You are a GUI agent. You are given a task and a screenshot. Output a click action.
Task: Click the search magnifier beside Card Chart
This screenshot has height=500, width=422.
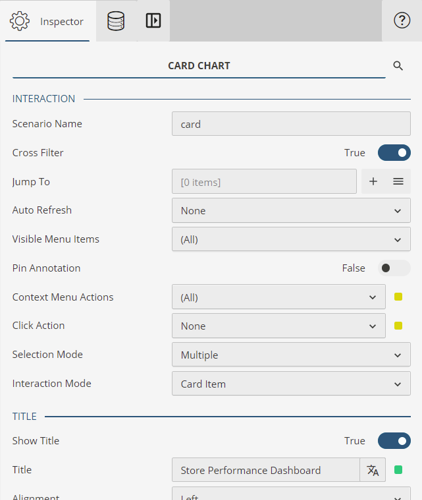(x=398, y=66)
